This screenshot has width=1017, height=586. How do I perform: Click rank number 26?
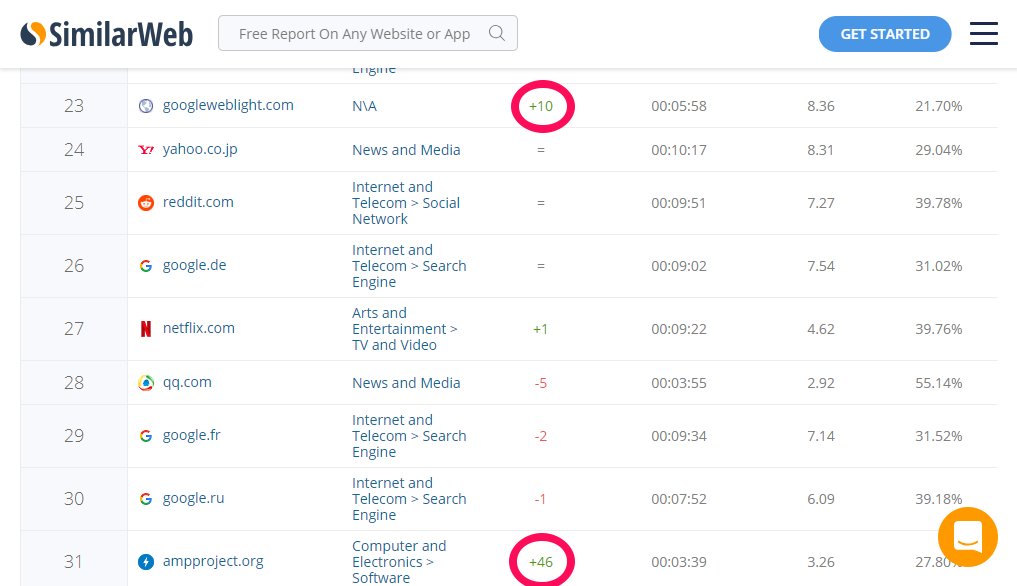click(x=74, y=266)
